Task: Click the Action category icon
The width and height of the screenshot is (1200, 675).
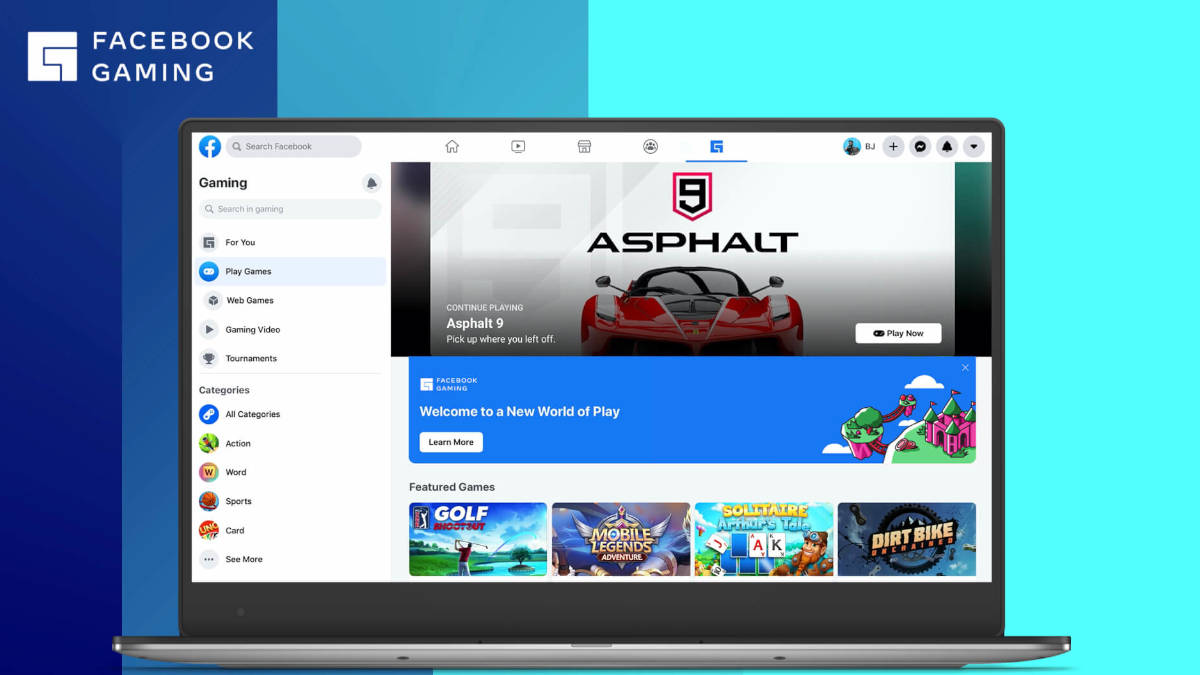Action: pos(209,443)
